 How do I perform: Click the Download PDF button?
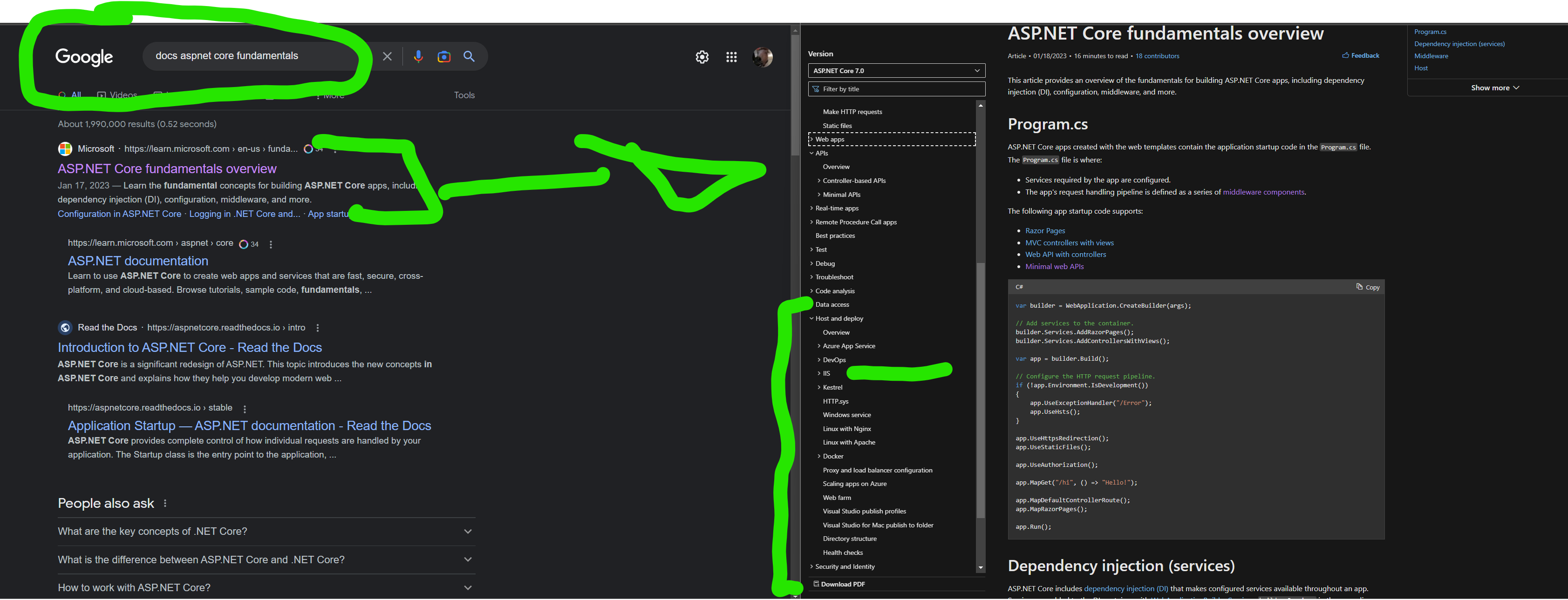[x=842, y=584]
